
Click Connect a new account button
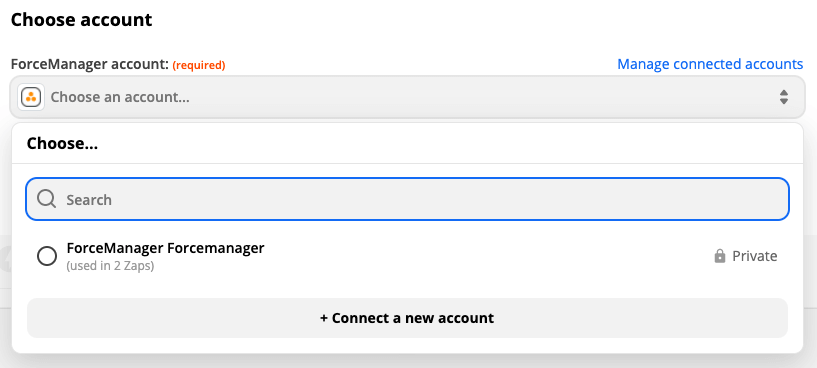coord(407,318)
